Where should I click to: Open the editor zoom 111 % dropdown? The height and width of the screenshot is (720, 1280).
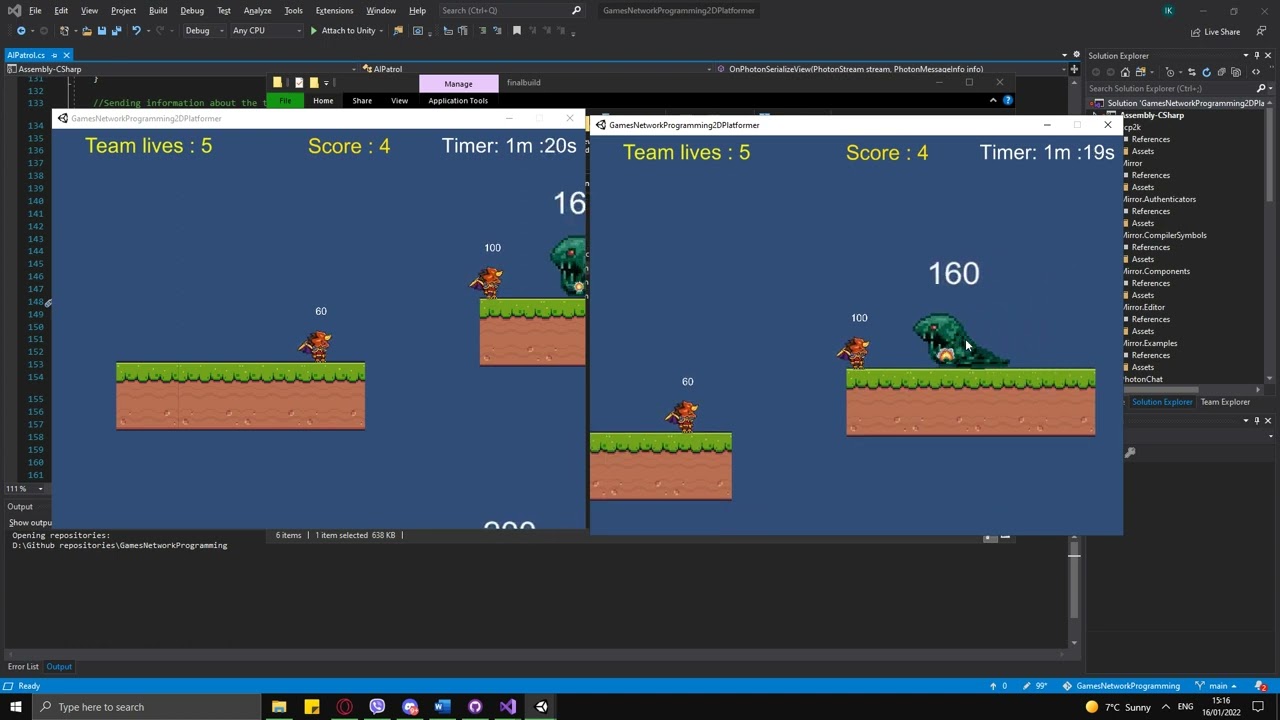click(x=24, y=489)
